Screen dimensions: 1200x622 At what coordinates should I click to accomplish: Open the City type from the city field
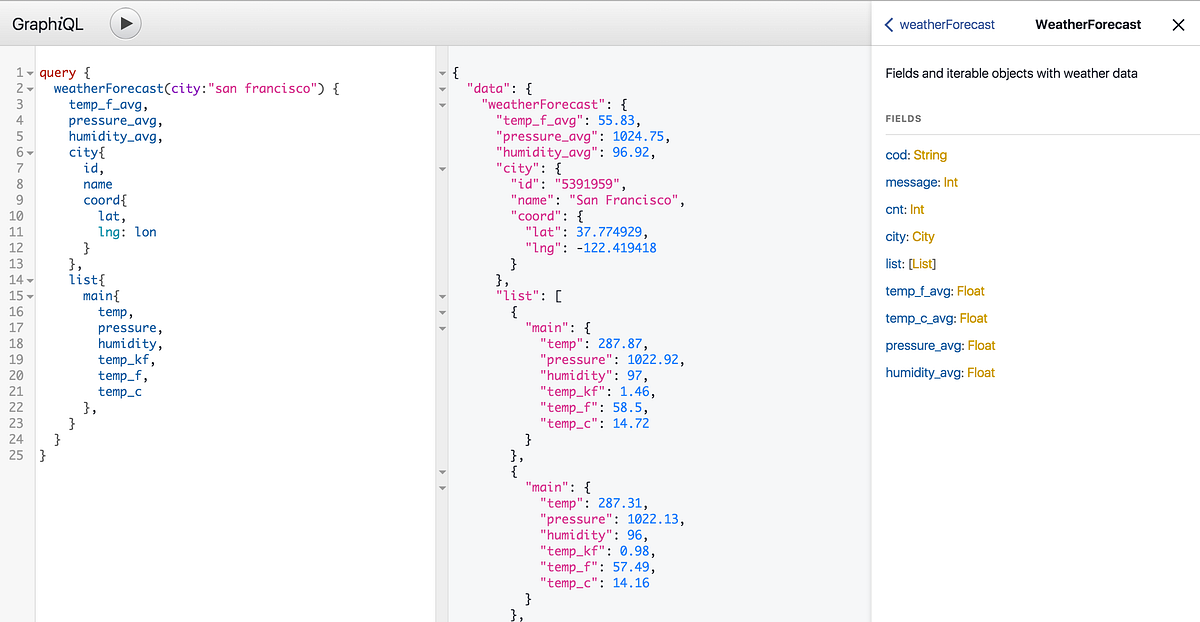pos(925,236)
